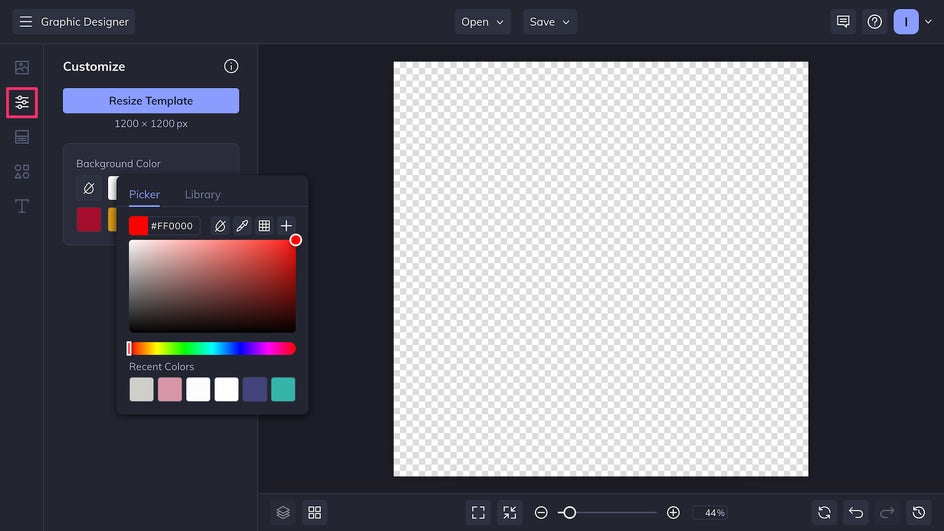Switch to the Picker tab
The width and height of the screenshot is (944, 531).
coord(144,194)
